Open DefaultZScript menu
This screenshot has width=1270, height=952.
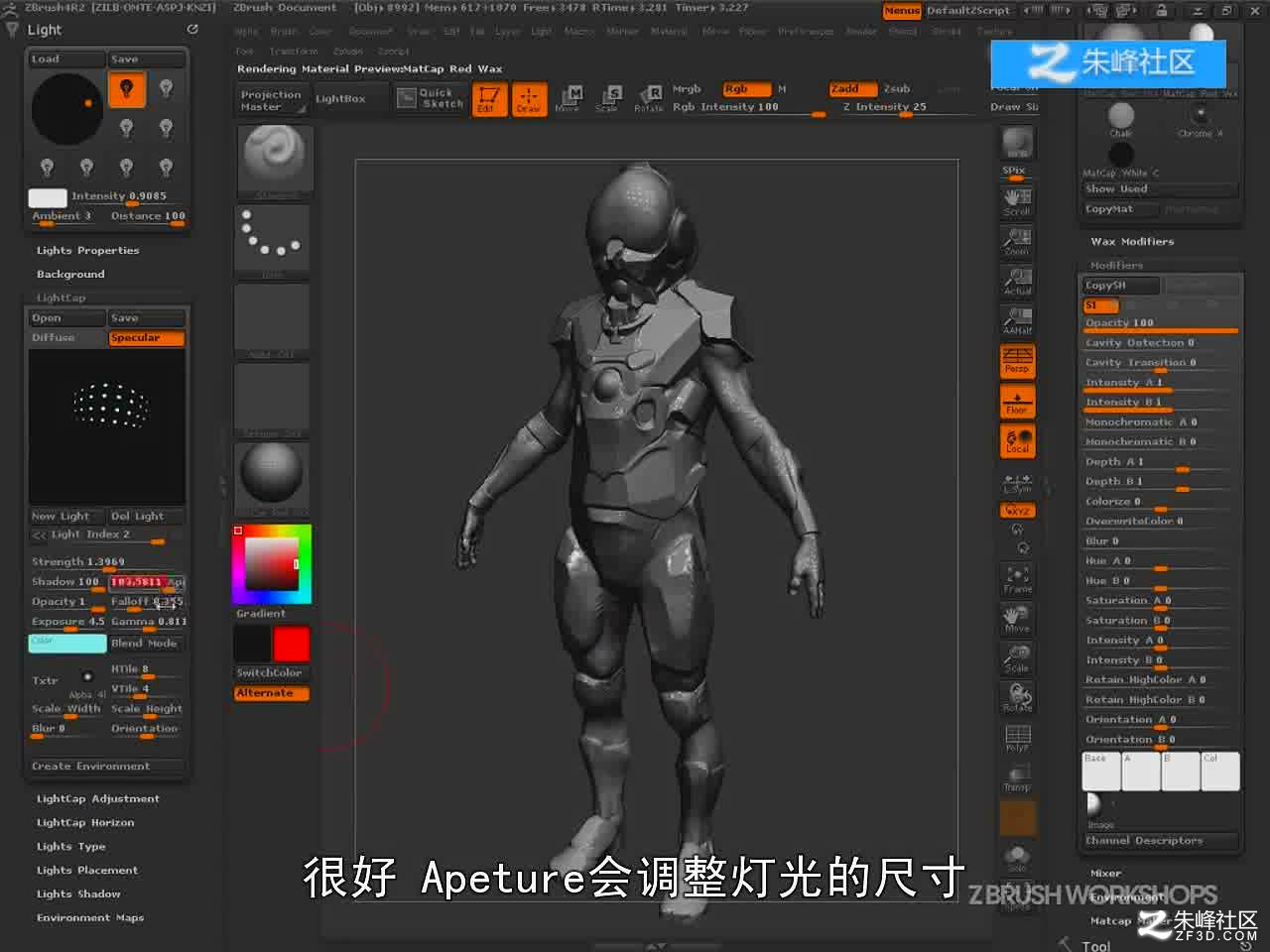(968, 11)
